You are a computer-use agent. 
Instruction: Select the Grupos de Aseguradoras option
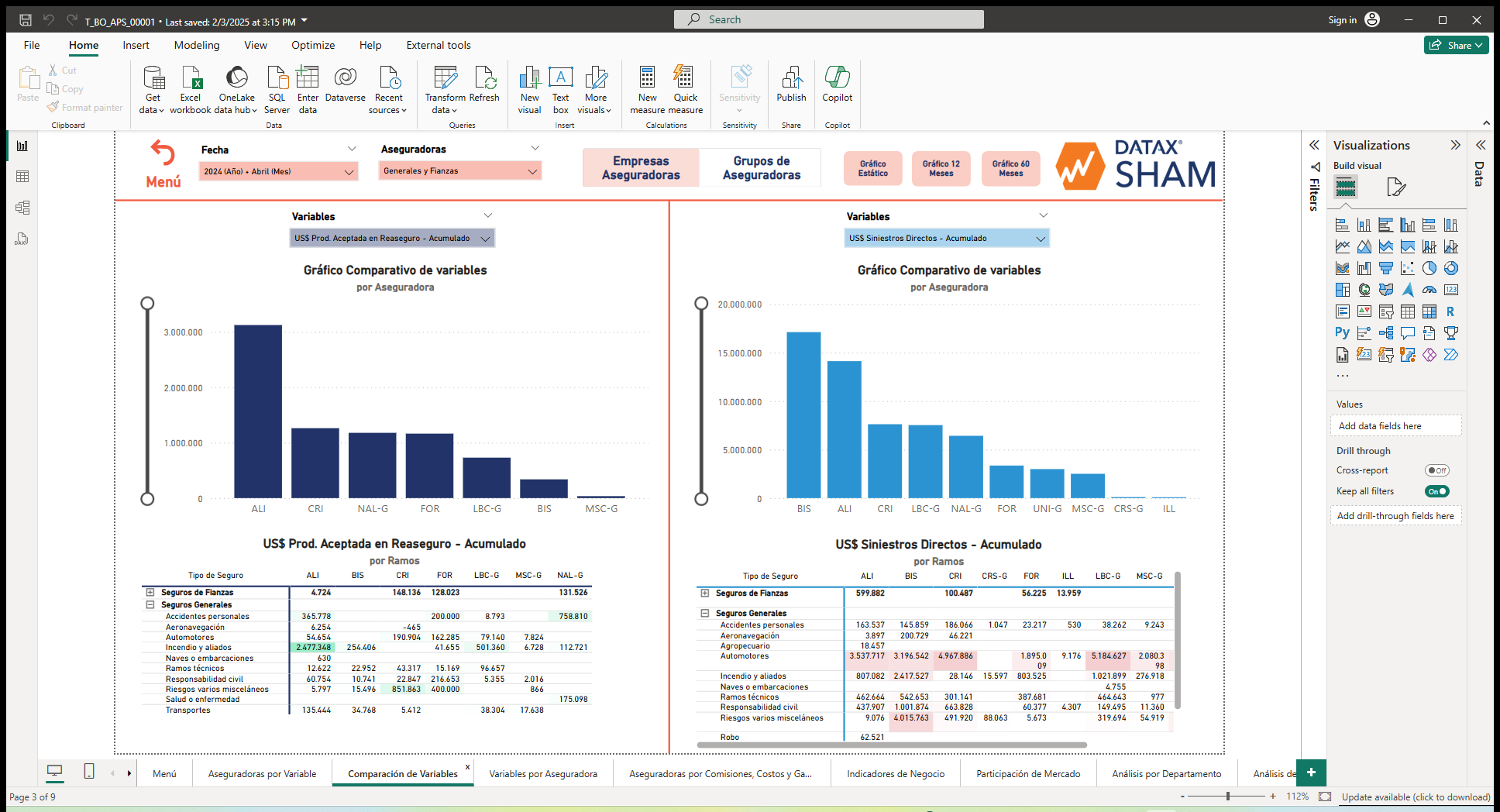(761, 167)
